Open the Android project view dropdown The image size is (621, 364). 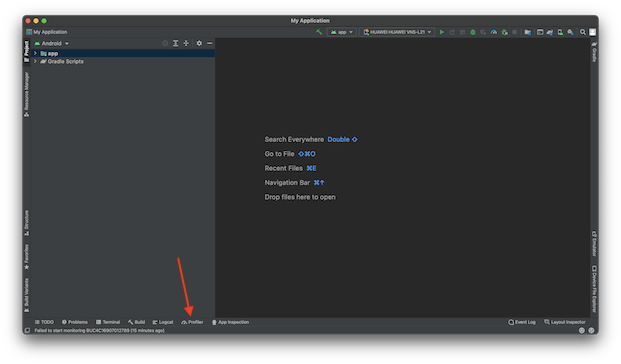pyautogui.click(x=51, y=43)
